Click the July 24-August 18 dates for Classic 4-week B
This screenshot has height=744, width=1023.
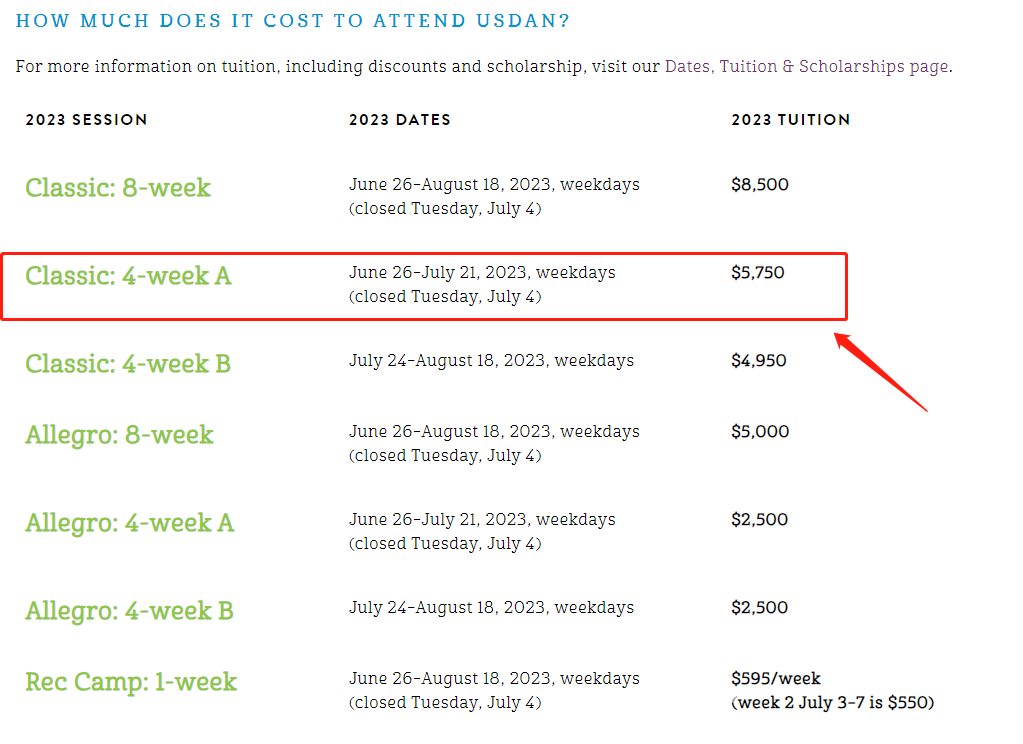(x=491, y=361)
